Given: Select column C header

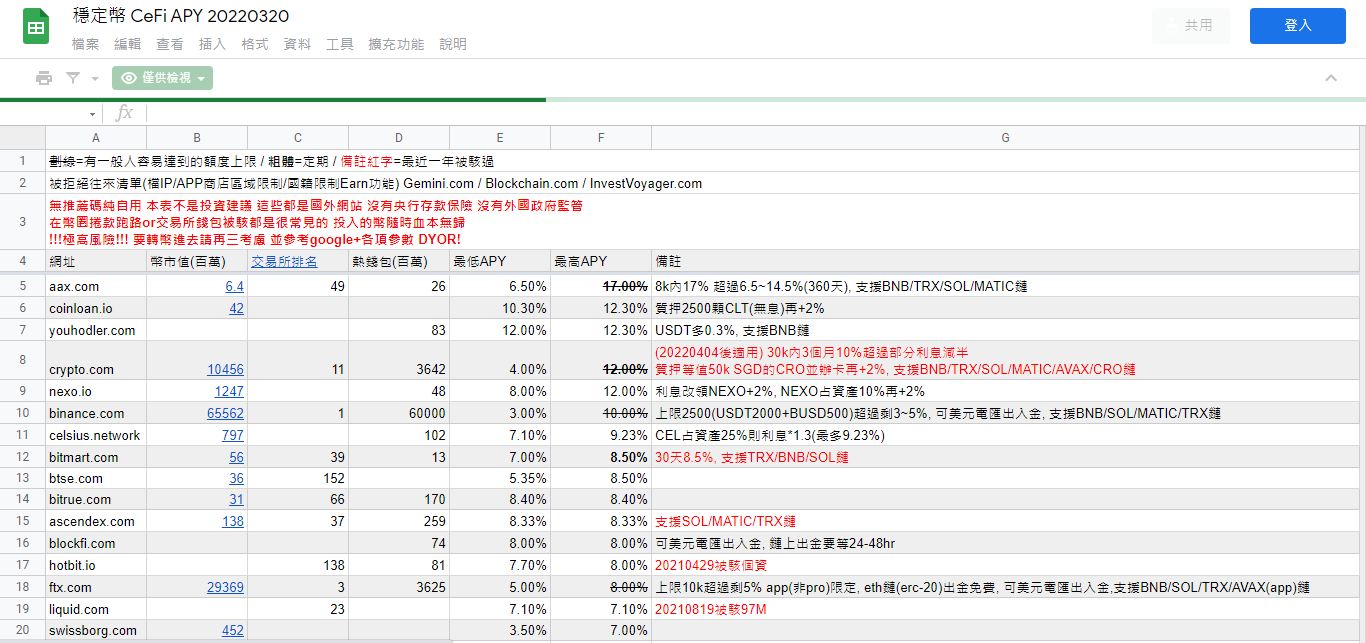Looking at the screenshot, I should pyautogui.click(x=298, y=137).
